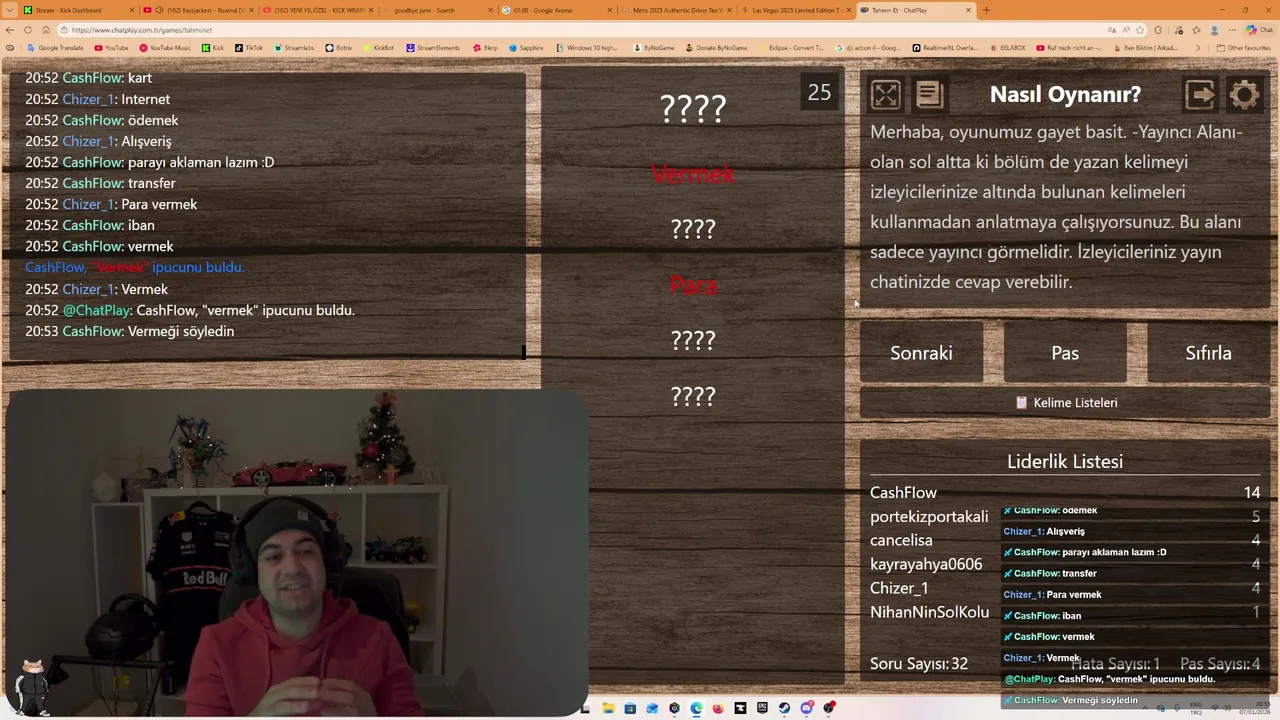1280x720 pixels.
Task: Click the red Vermek hint word
Action: 693,174
